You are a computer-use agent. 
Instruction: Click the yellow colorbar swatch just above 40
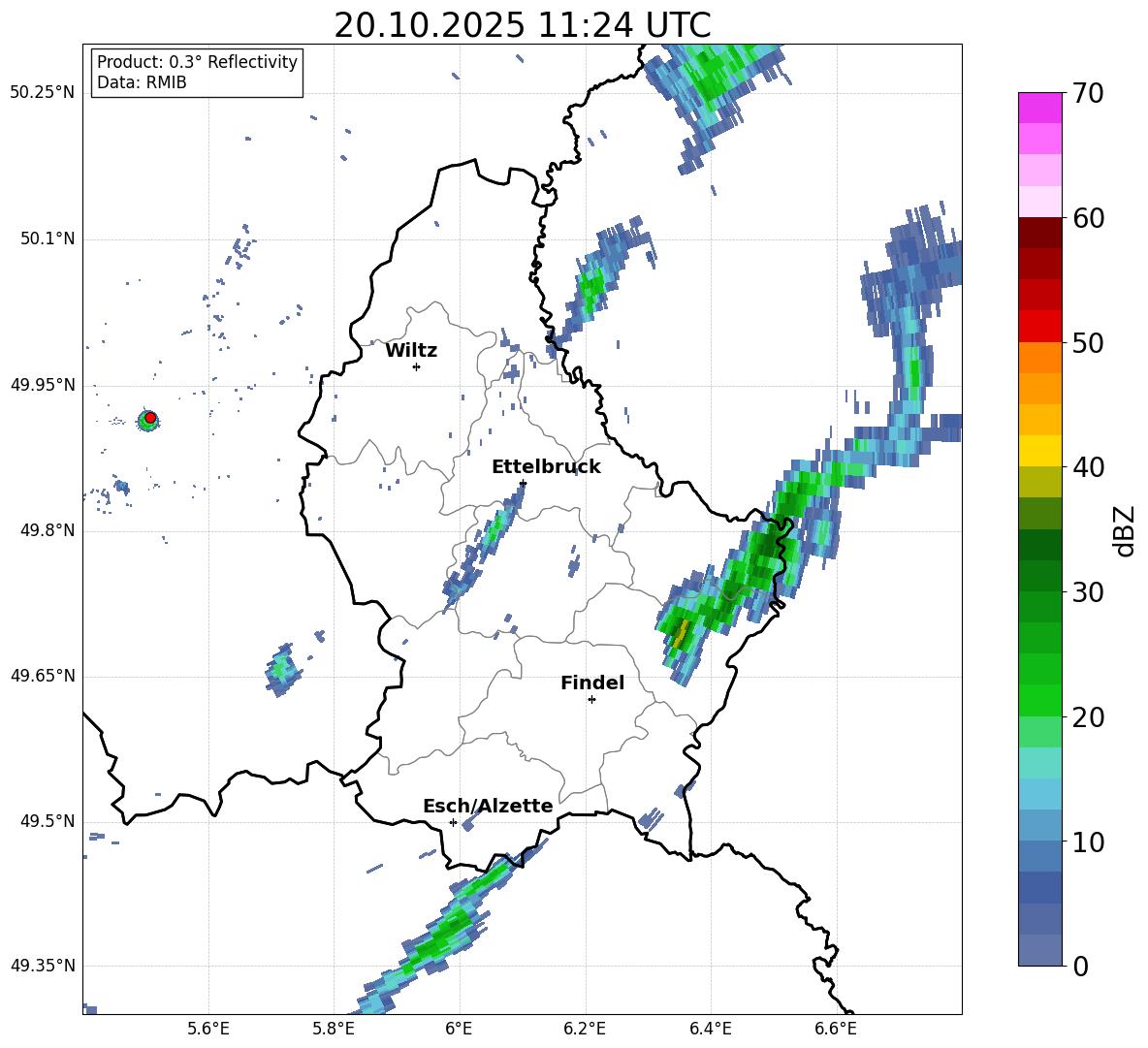pyautogui.click(x=1039, y=451)
